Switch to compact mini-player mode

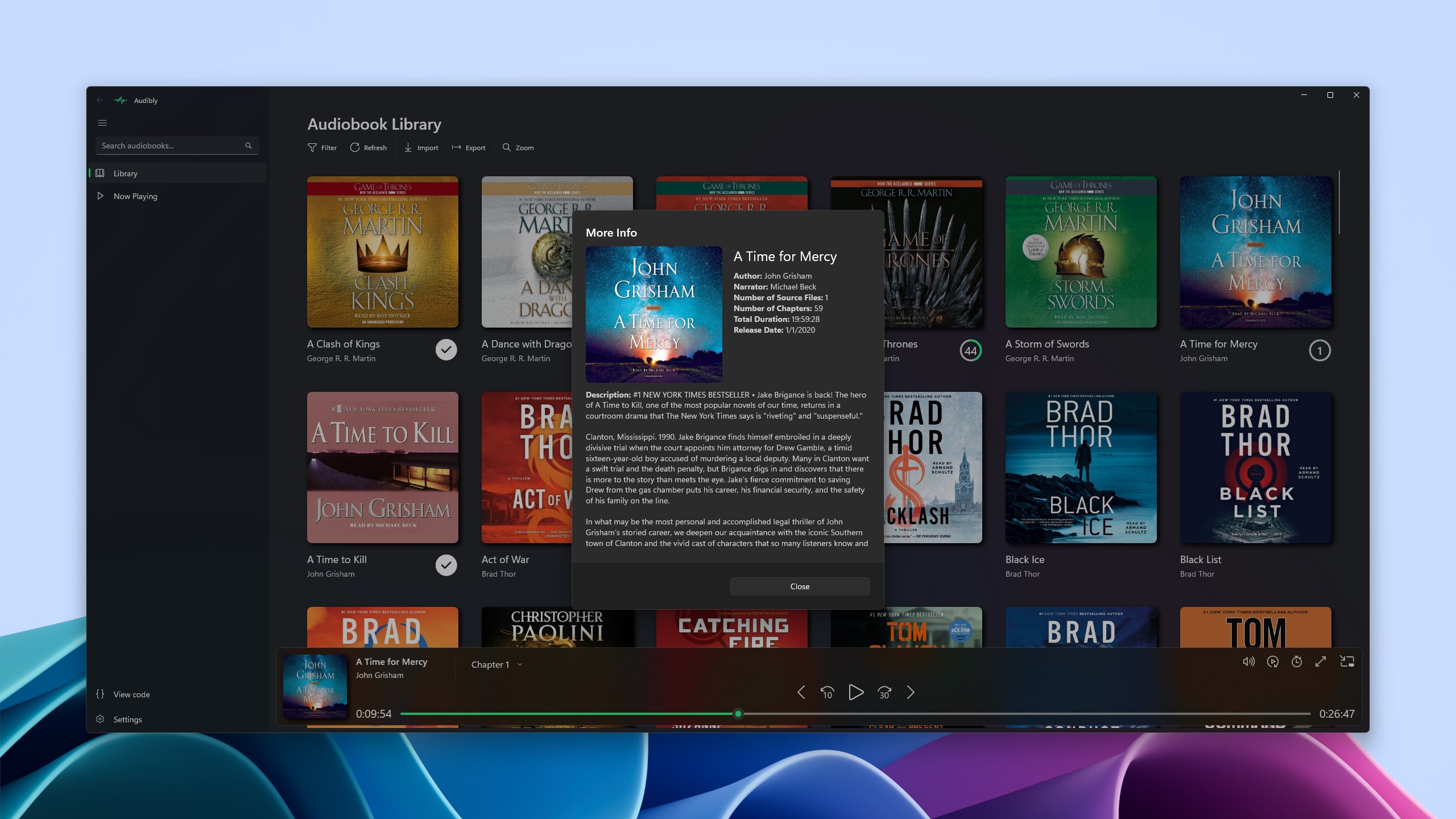1348,661
